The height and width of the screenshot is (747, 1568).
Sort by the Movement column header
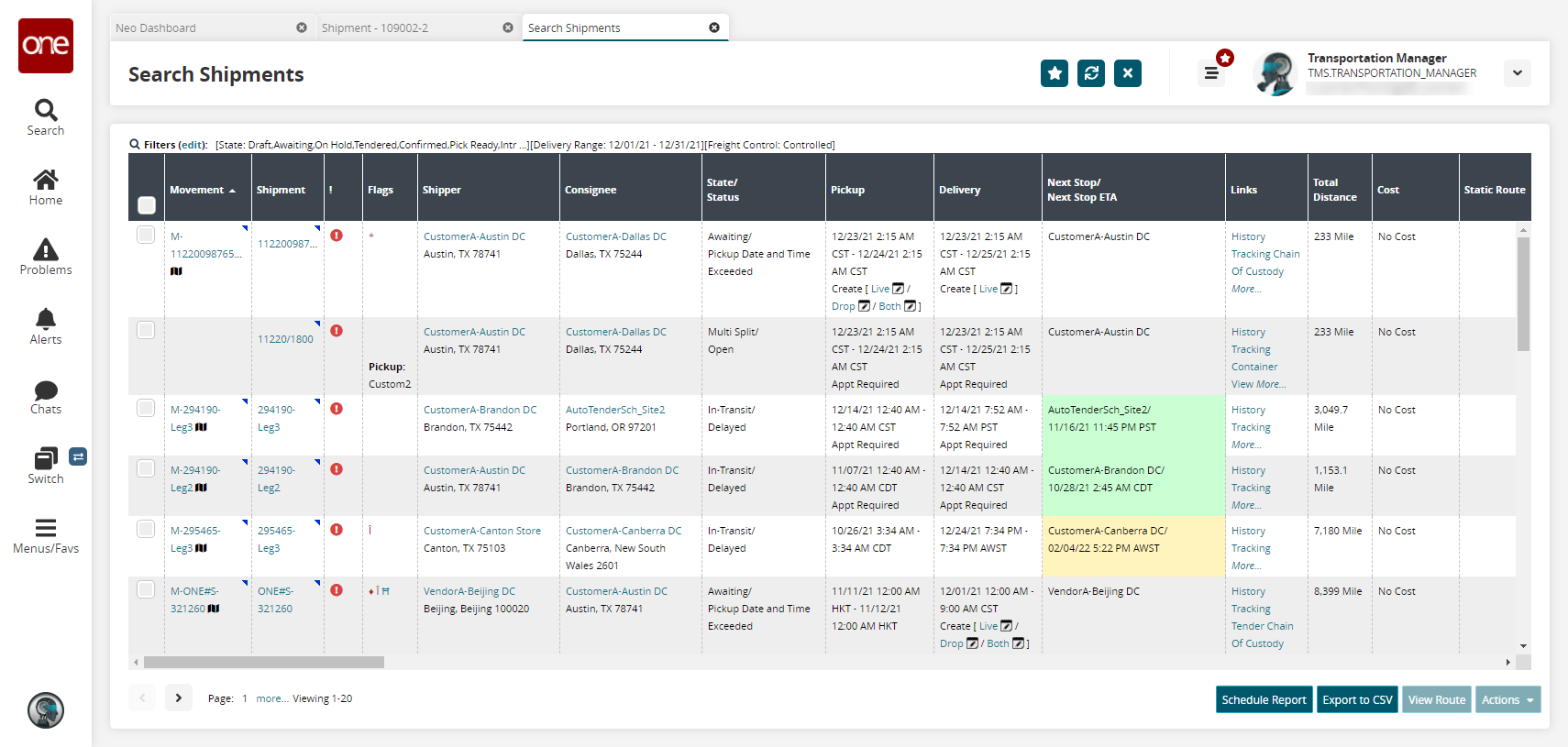[197, 190]
